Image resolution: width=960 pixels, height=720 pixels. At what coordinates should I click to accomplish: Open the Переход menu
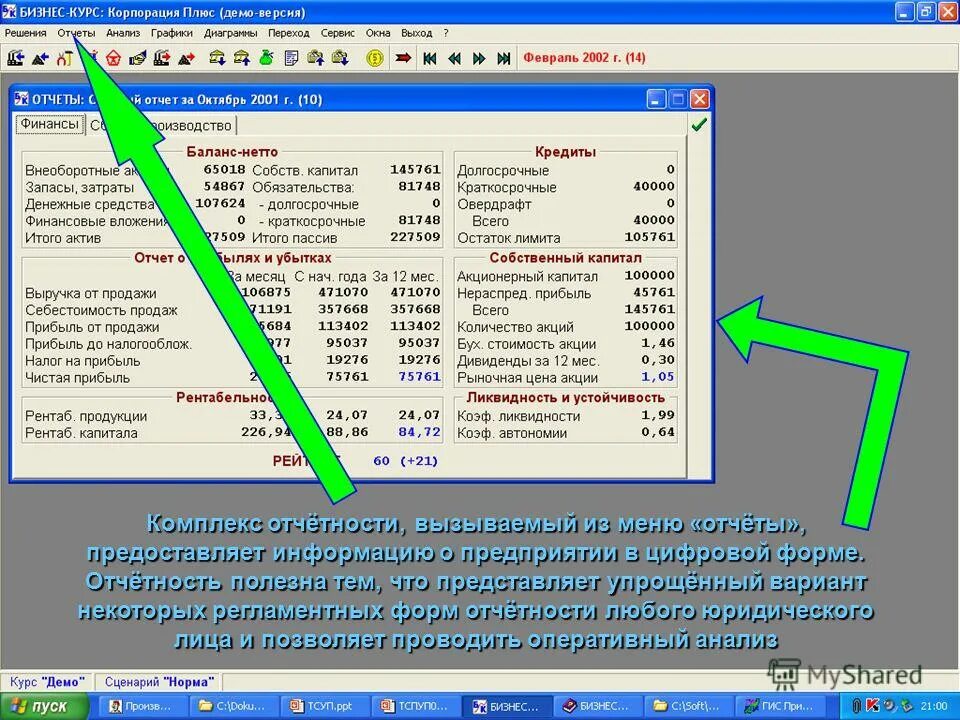click(x=288, y=33)
